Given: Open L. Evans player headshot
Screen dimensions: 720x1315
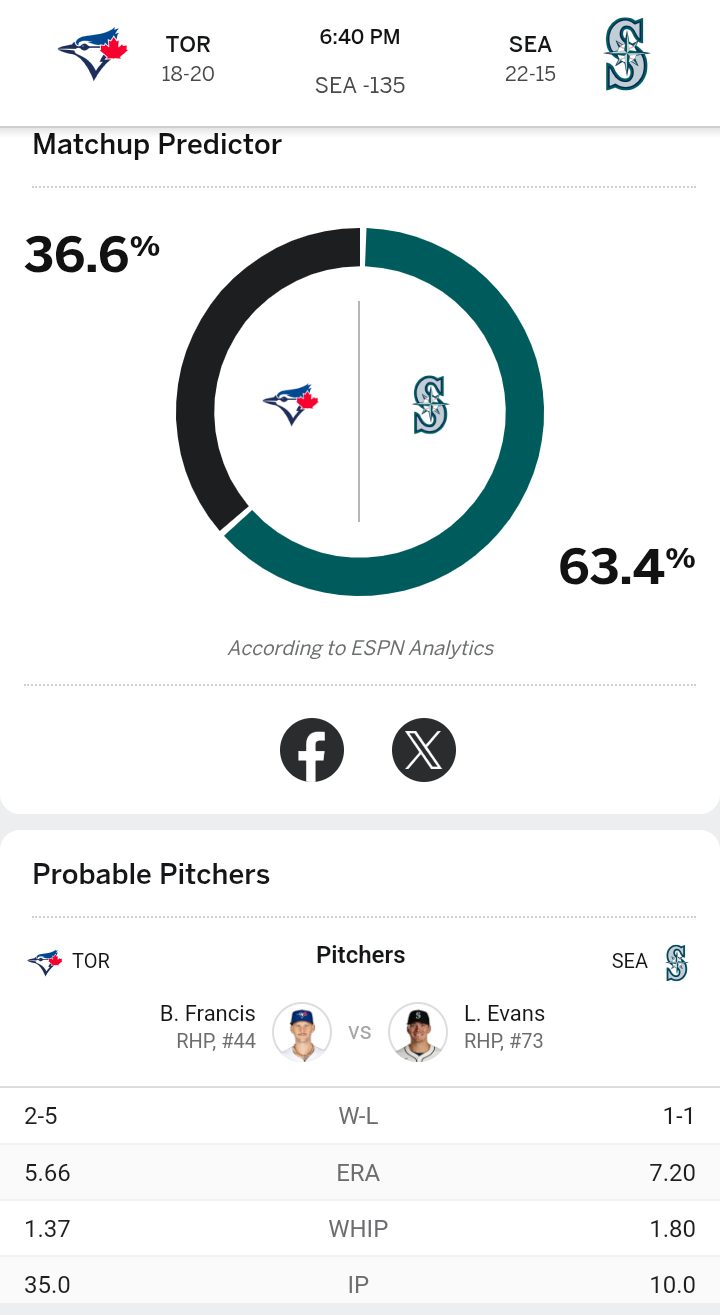Looking at the screenshot, I should tap(417, 1031).
